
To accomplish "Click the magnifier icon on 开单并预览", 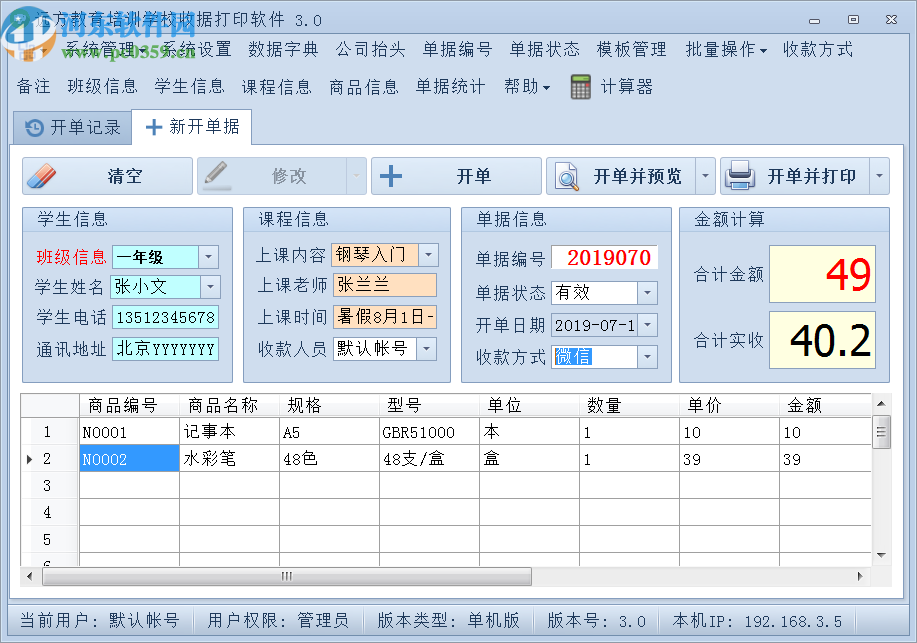I will [564, 175].
